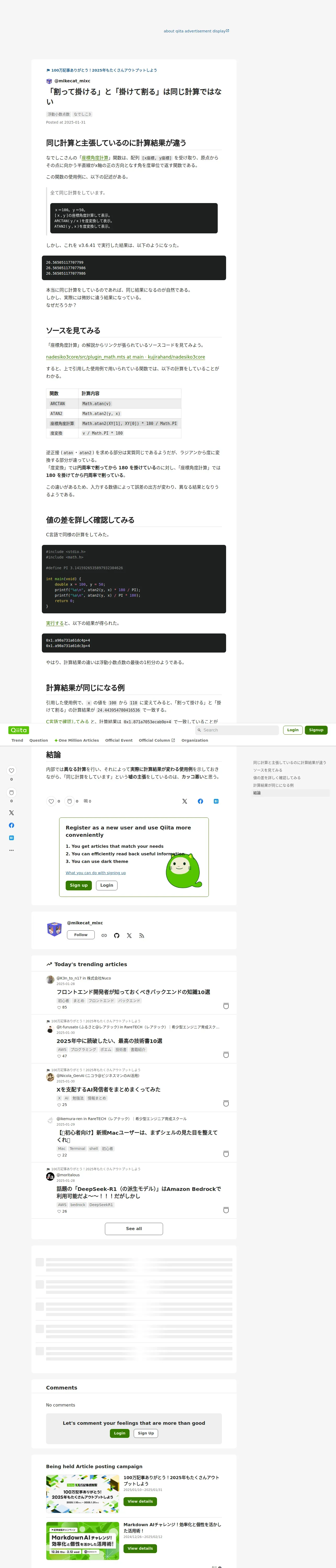336x1568 pixels.
Task: Share to Facebook from left sidebar
Action: 11,825
